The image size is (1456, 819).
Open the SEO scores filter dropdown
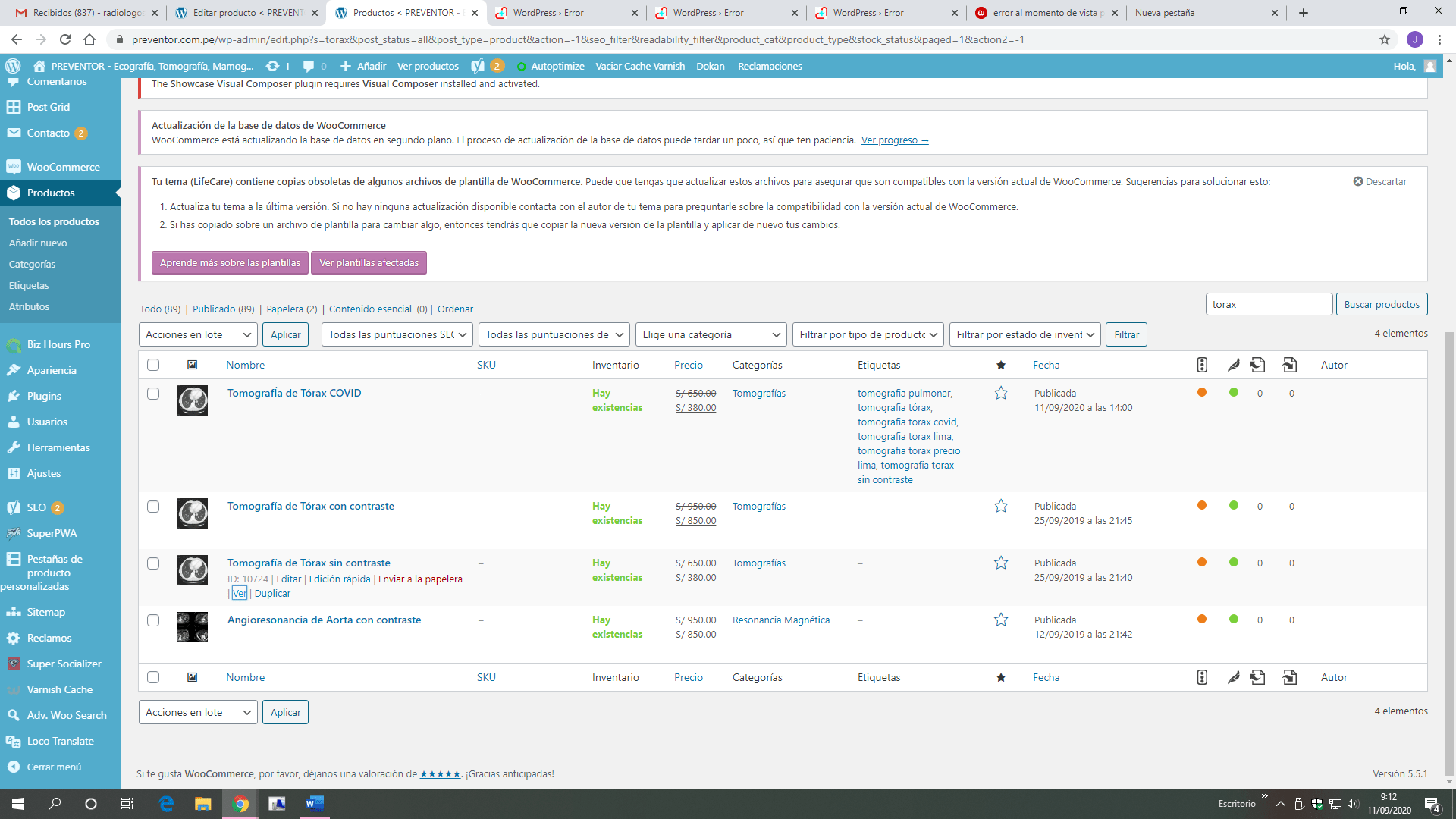(x=397, y=334)
